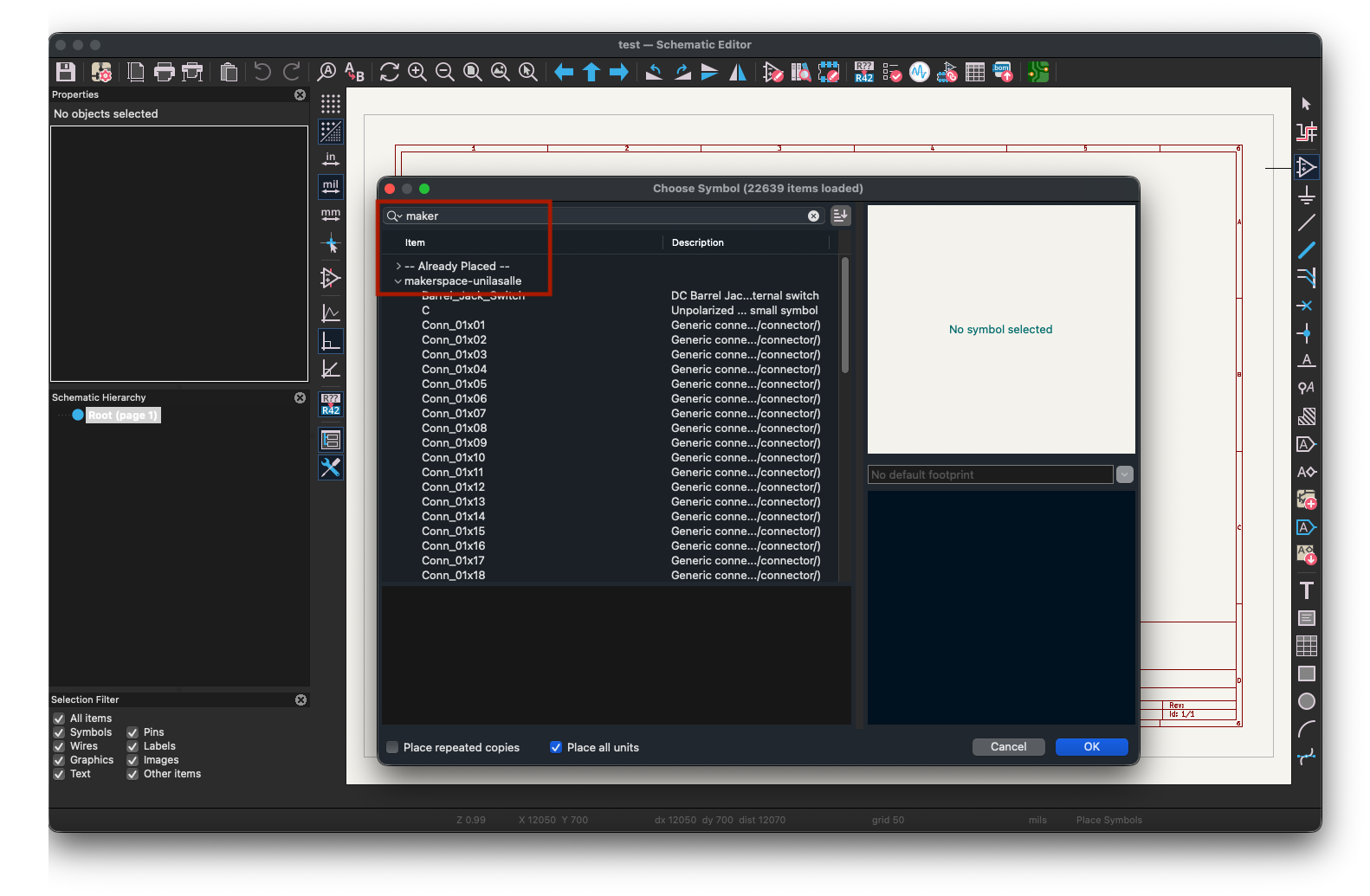
Task: Expand the Already Placed symbol group
Action: pyautogui.click(x=398, y=266)
